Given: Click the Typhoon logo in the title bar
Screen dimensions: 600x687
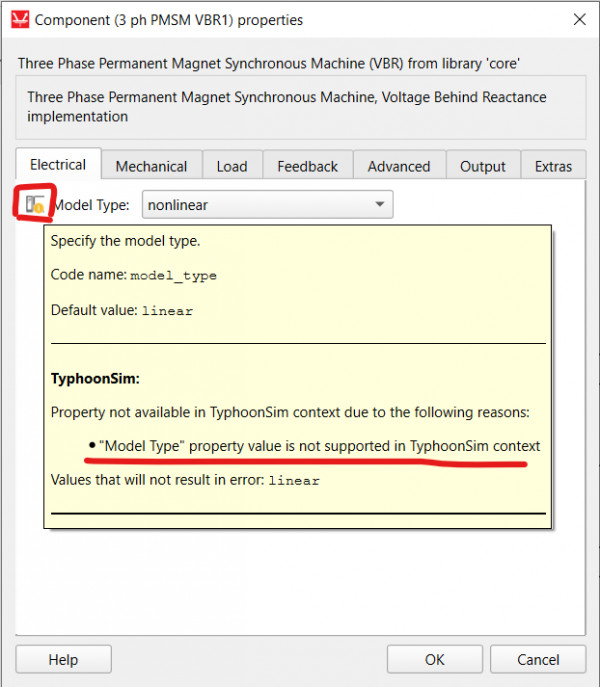Looking at the screenshot, I should pos(20,20).
